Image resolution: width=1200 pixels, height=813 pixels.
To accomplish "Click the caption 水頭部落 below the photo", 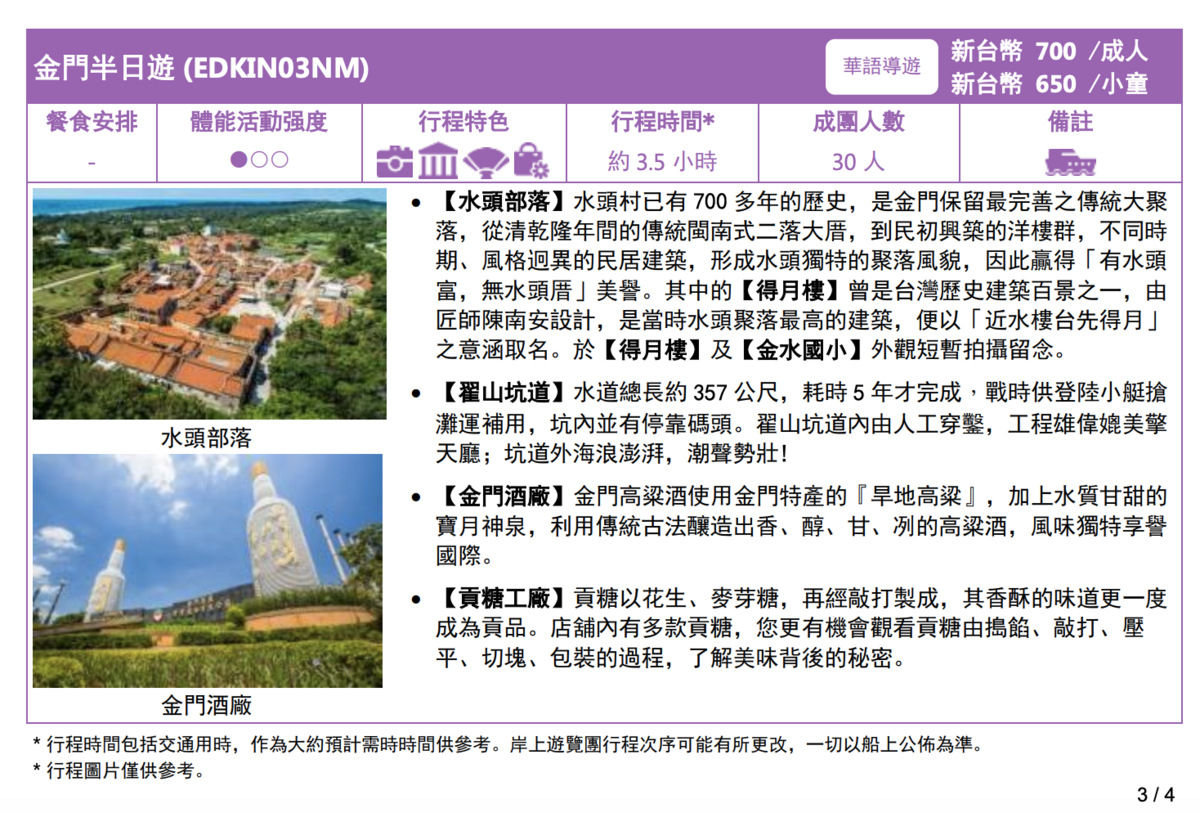I will click(x=206, y=438).
